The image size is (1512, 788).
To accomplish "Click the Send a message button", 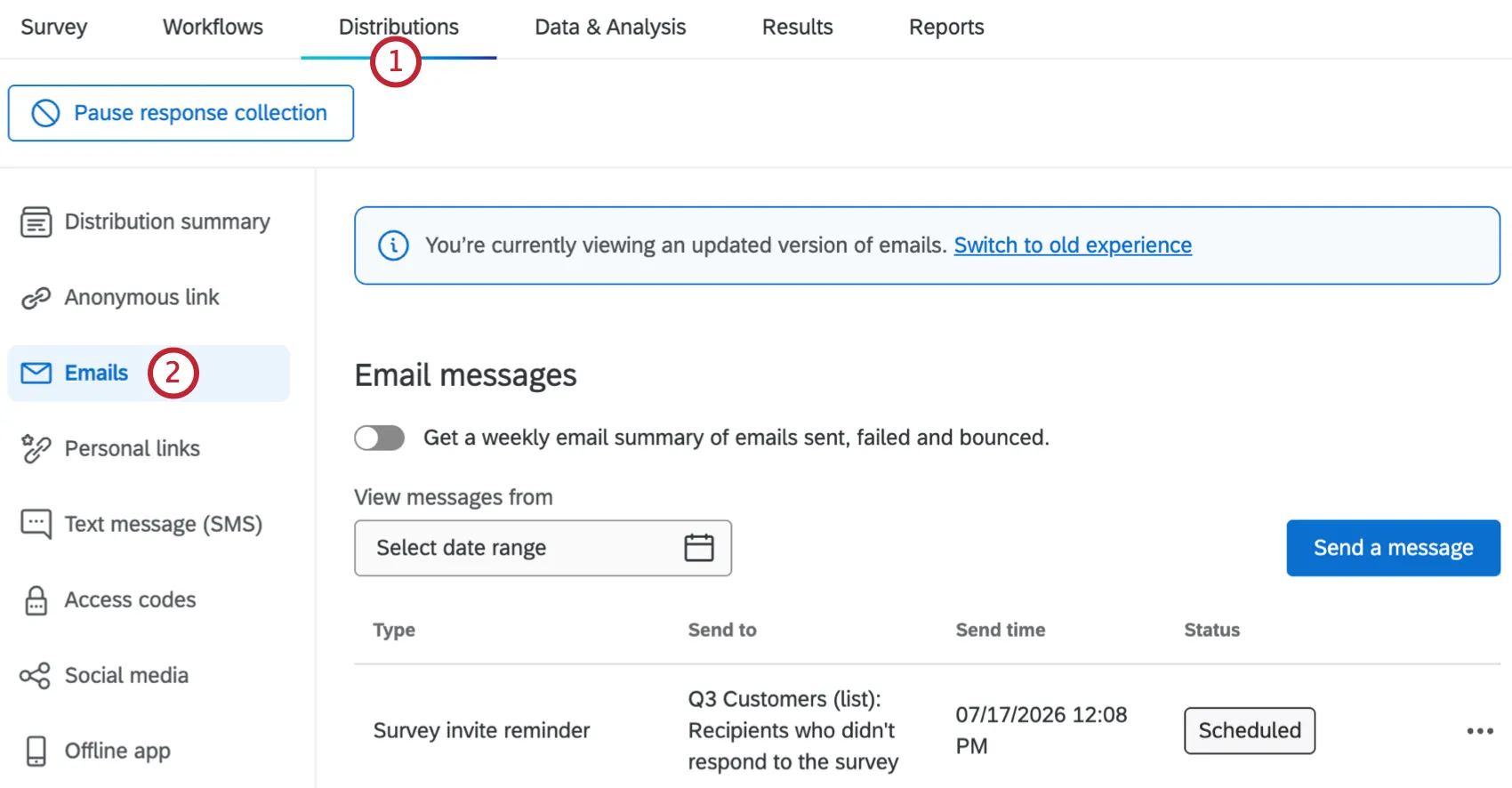I will pyautogui.click(x=1393, y=548).
